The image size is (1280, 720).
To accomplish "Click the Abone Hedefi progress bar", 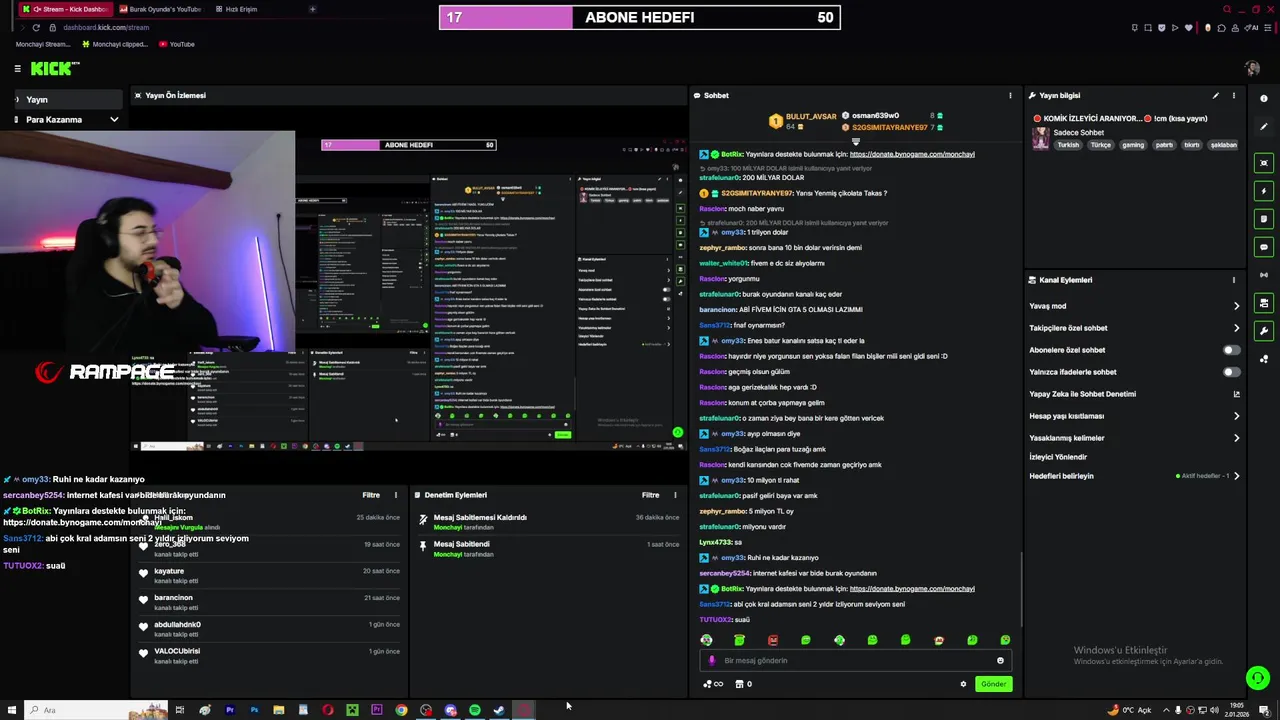I will 640,17.
